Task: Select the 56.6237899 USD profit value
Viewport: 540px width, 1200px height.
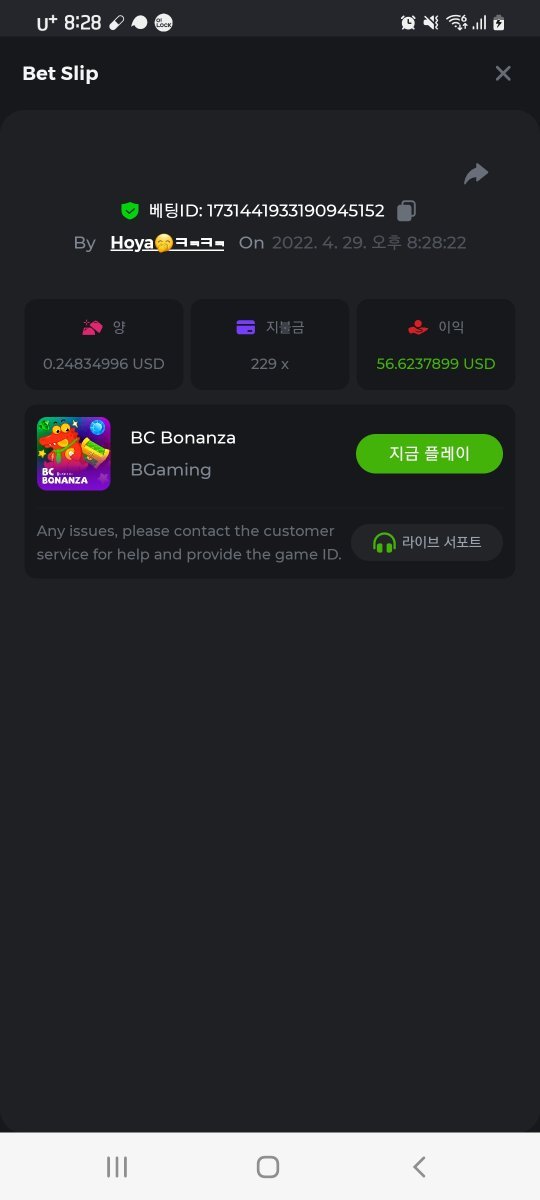Action: 436,364
